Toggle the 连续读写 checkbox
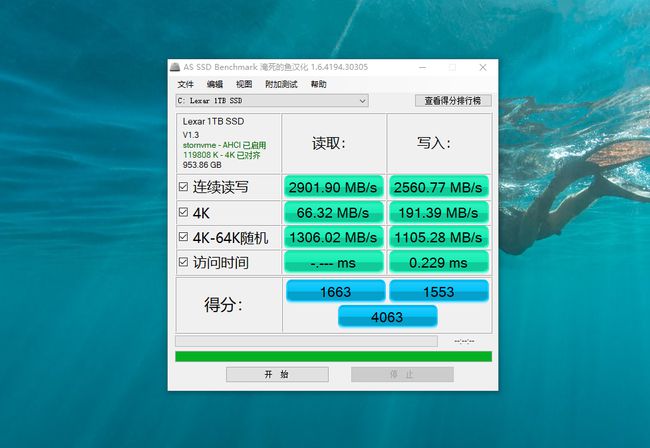 [x=183, y=187]
